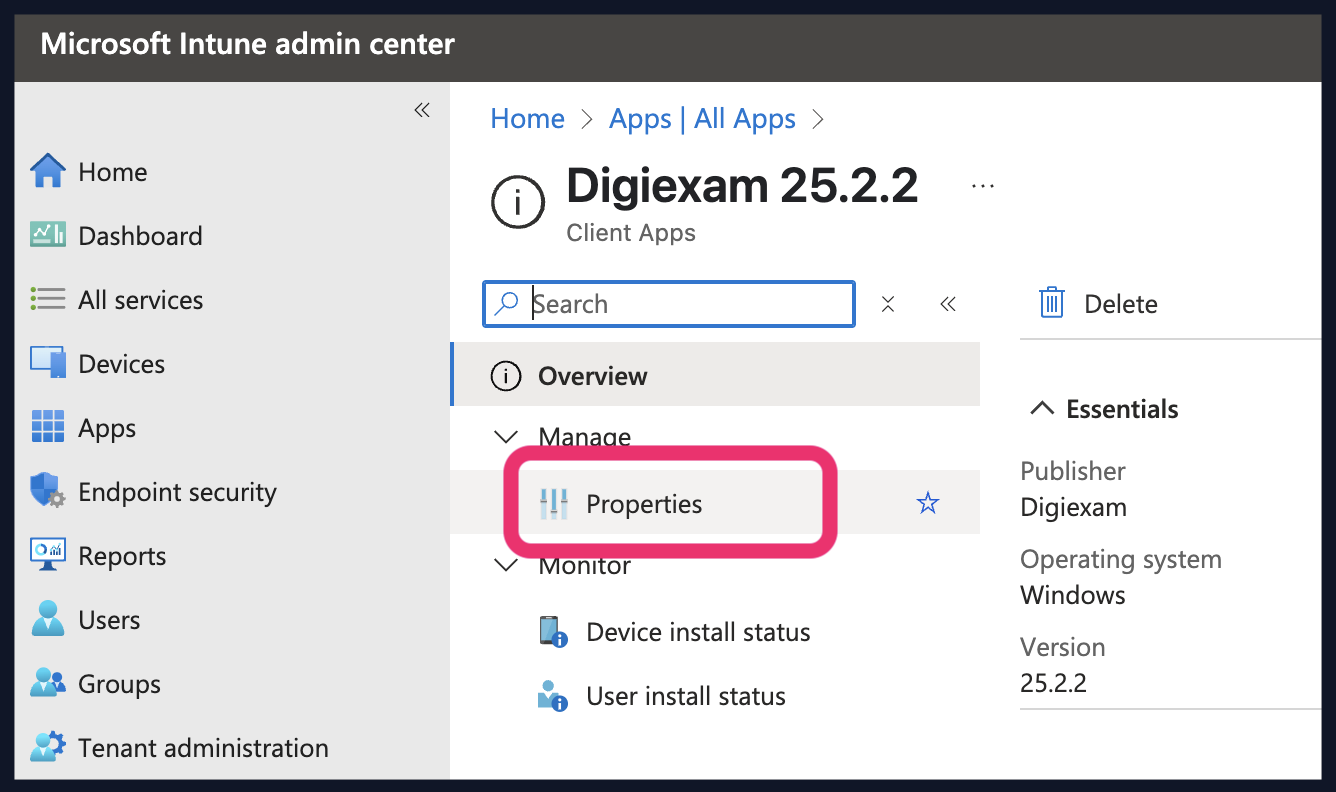Screen dimensions: 1336x792
Task: Click the magnifier icon in Search box
Action: [507, 304]
